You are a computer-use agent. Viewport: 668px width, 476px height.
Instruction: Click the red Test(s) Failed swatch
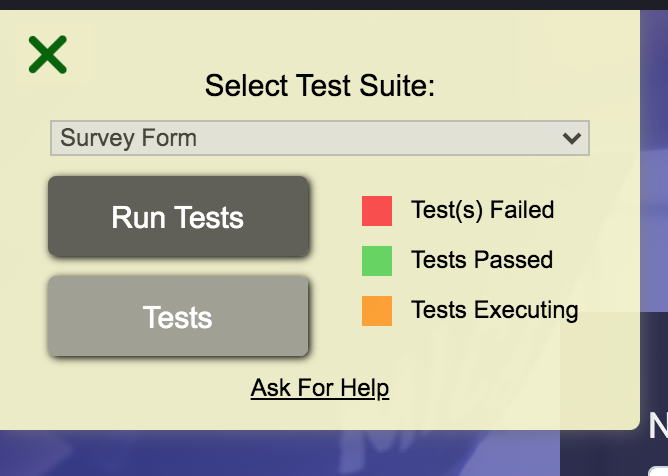point(377,211)
